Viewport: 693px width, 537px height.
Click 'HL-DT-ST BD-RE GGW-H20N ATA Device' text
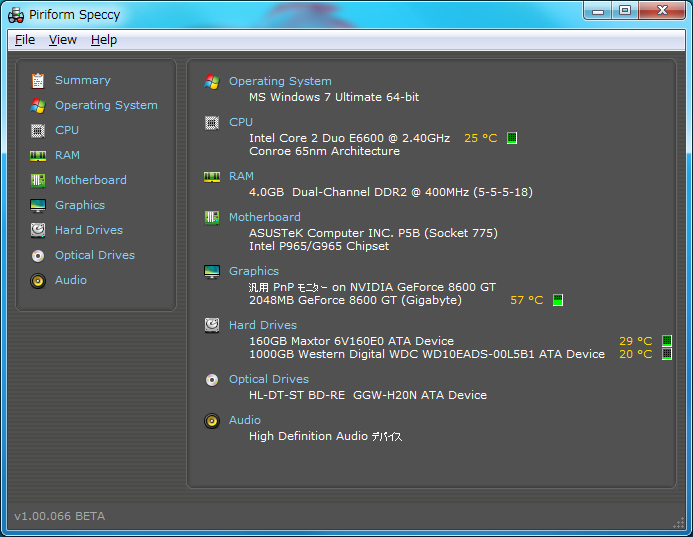click(x=368, y=395)
